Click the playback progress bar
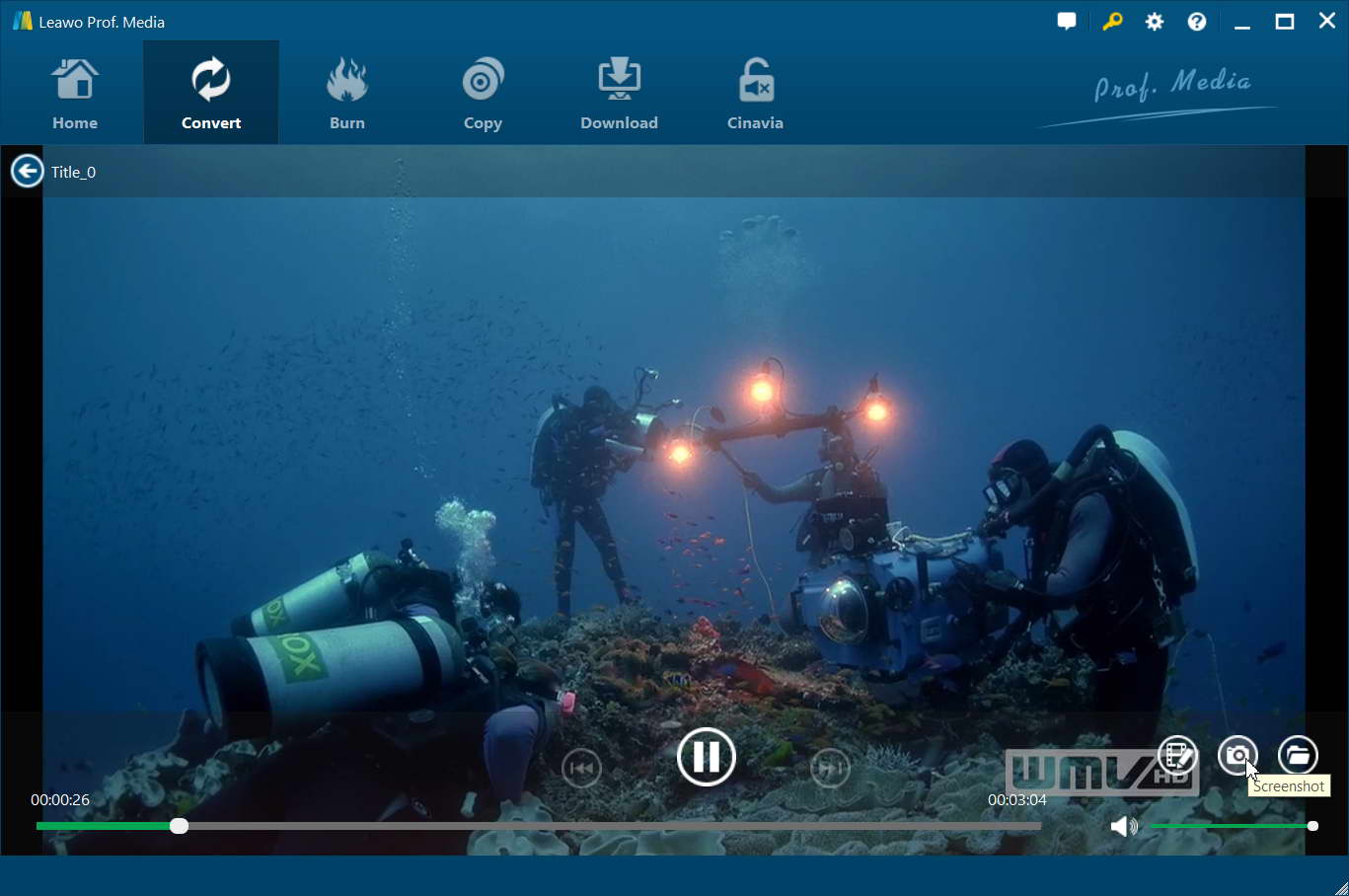This screenshot has height=896, width=1349. [539, 826]
